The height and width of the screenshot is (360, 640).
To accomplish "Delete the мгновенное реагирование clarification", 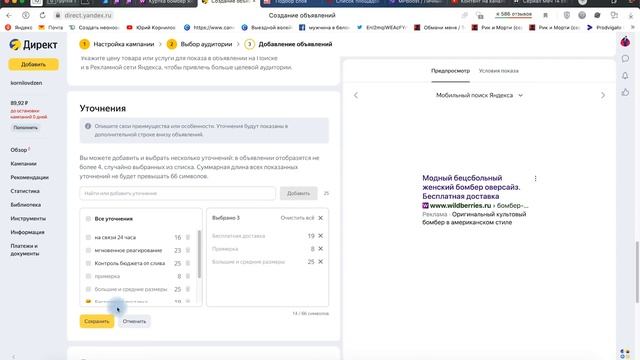I will coord(188,250).
